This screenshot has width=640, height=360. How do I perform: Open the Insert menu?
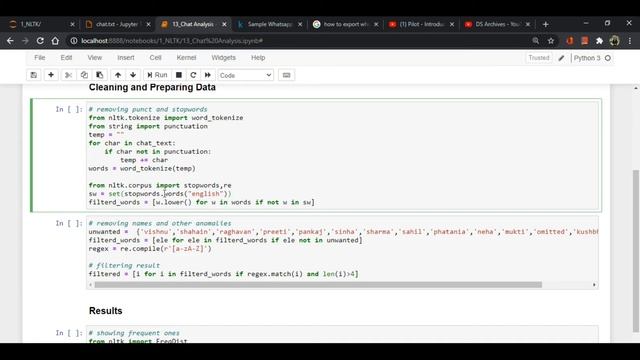pyautogui.click(x=126, y=58)
